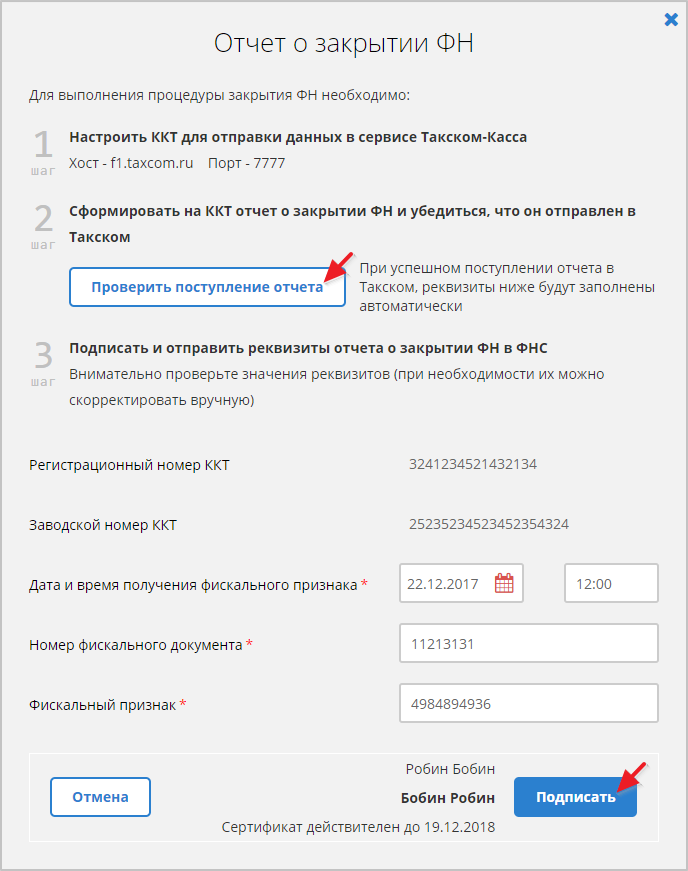Click the certificate validity date text
Viewport: 688px width, 871px height.
(x=358, y=827)
